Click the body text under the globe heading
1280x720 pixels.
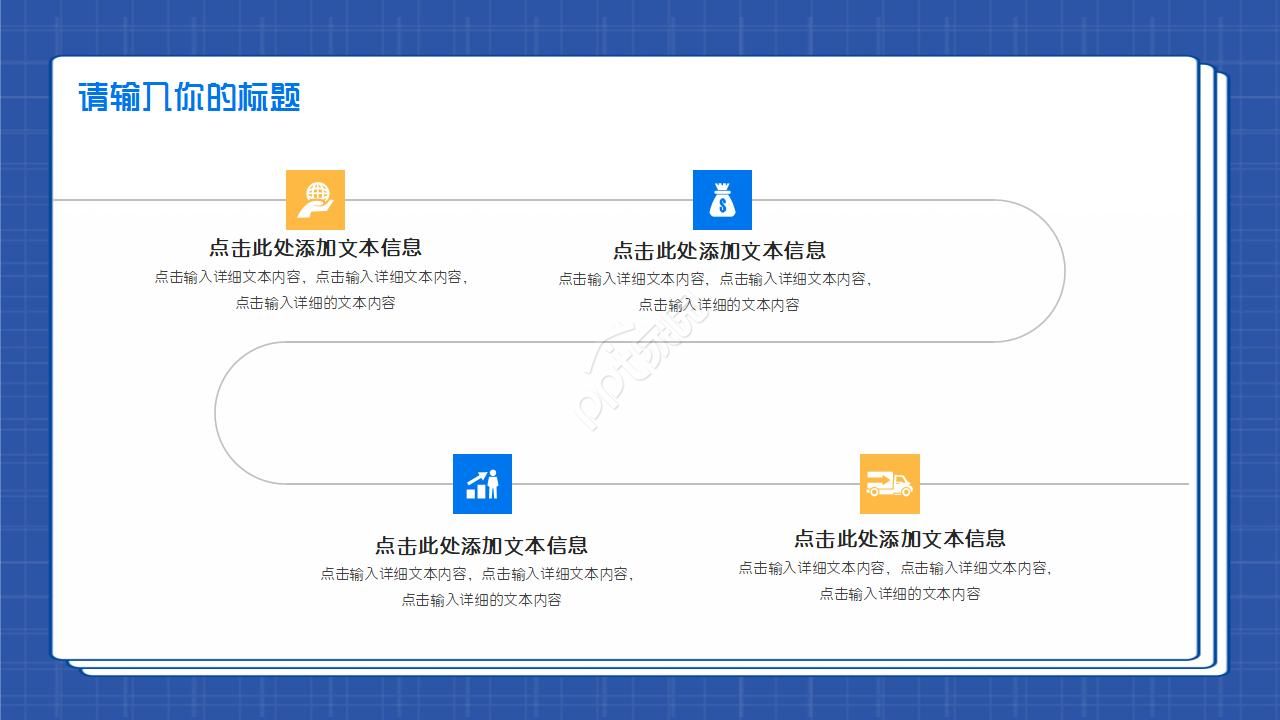click(314, 289)
